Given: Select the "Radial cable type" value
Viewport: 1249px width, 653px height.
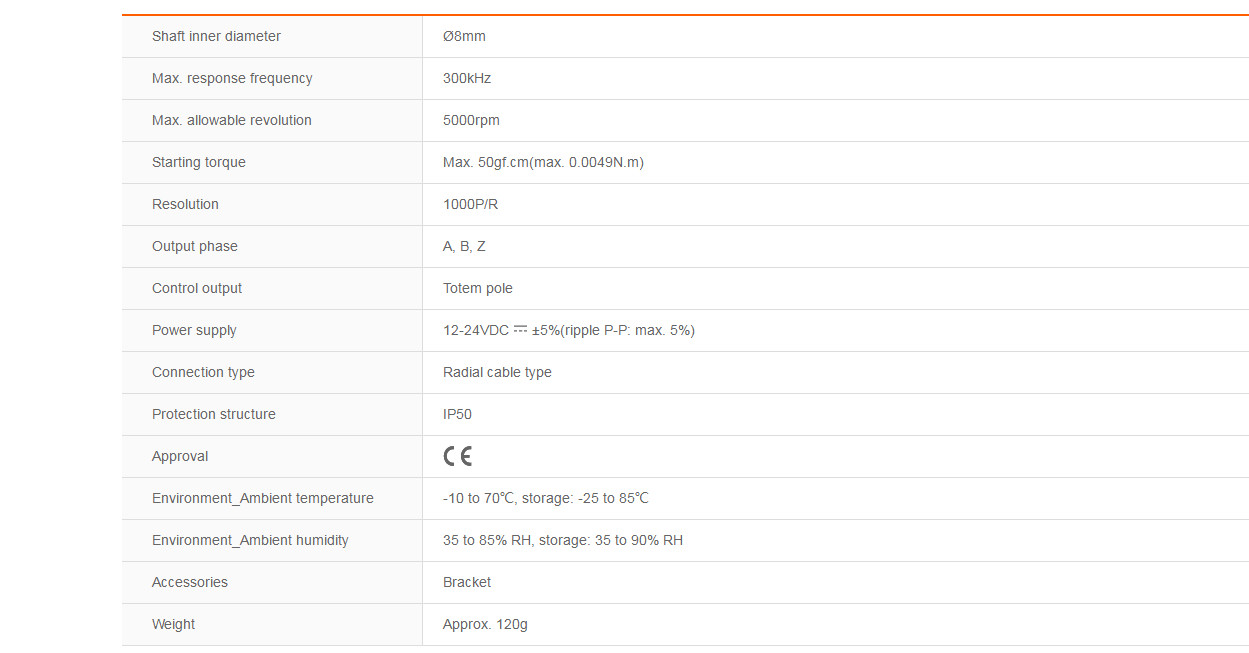Looking at the screenshot, I should point(497,372).
